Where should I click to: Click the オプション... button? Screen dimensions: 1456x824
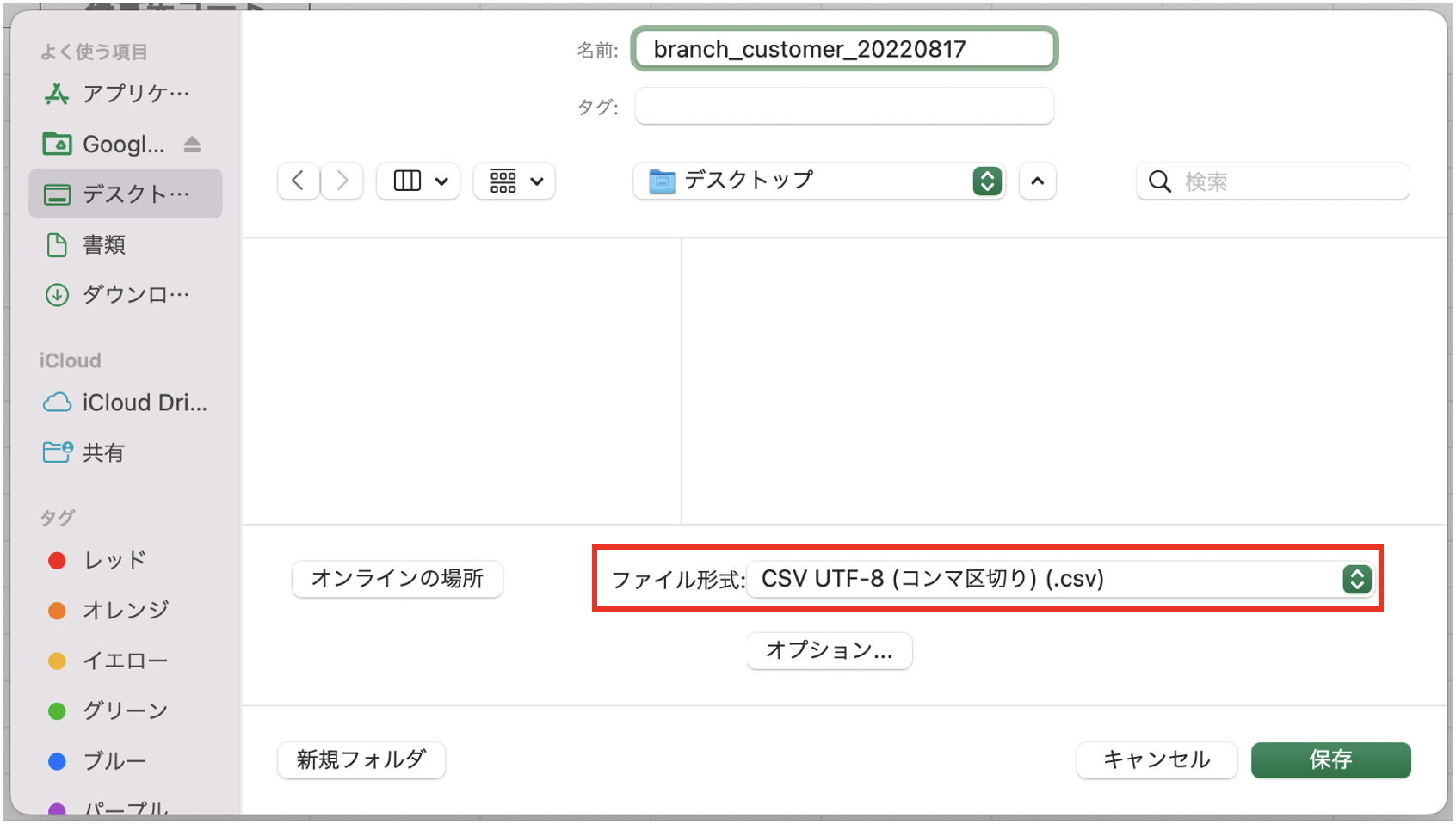pos(830,650)
